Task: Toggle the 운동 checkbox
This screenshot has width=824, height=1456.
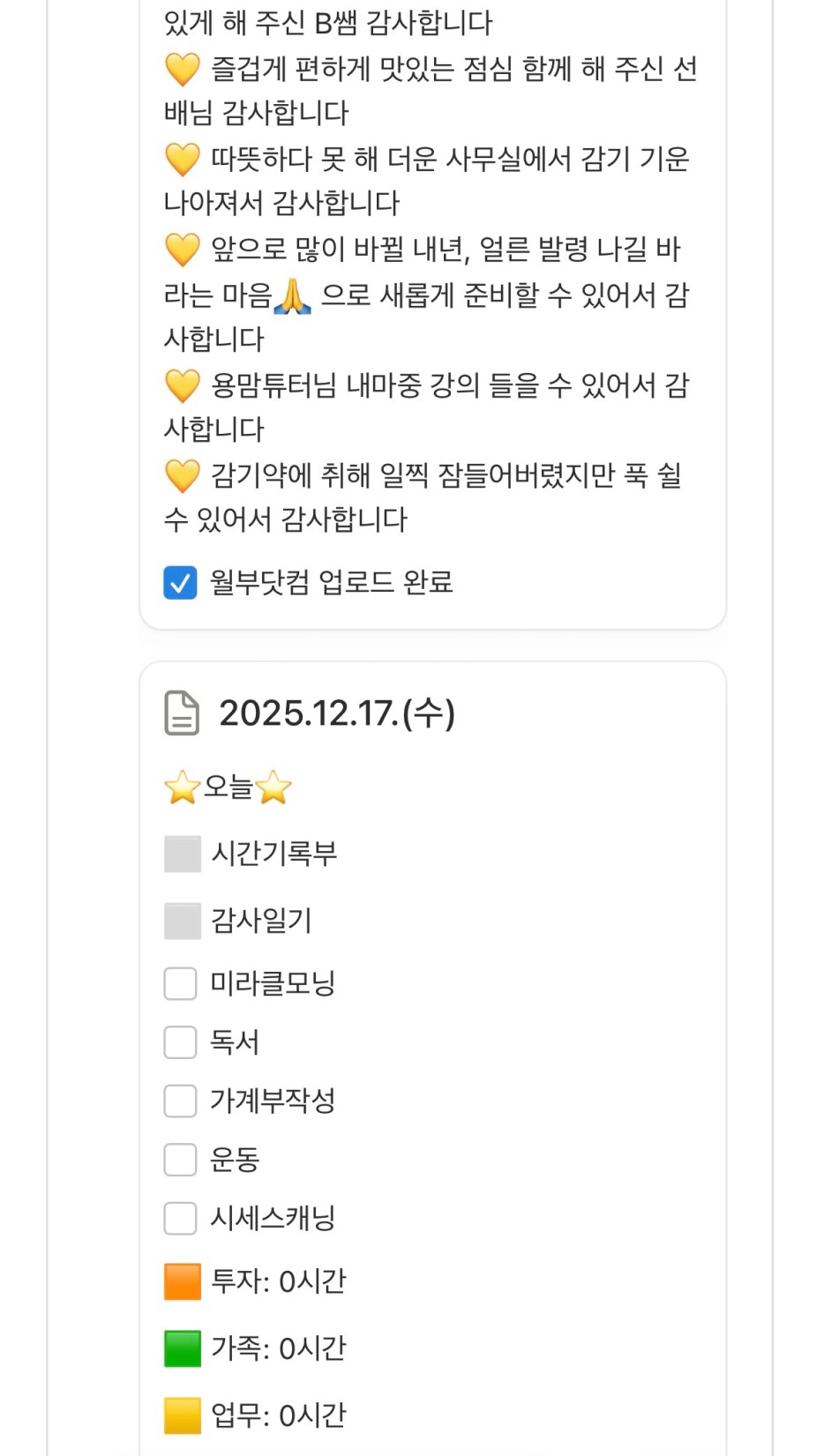Action: [x=181, y=1160]
